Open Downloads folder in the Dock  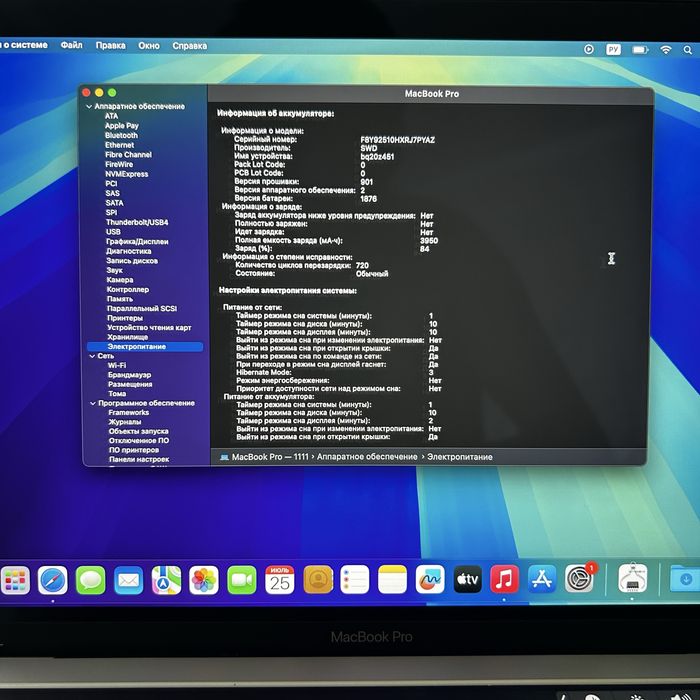point(684,579)
